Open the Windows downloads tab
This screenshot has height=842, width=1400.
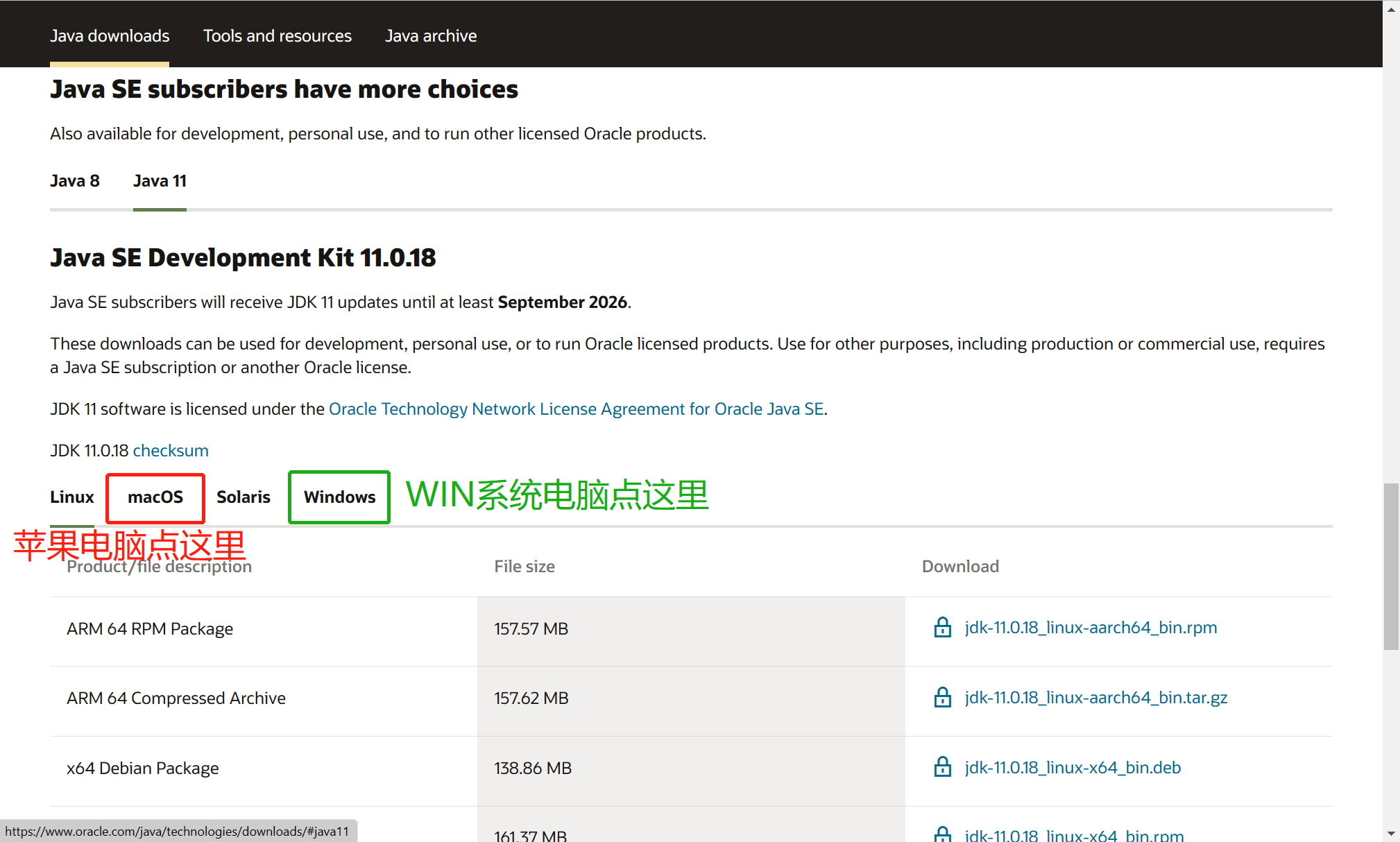tap(339, 497)
